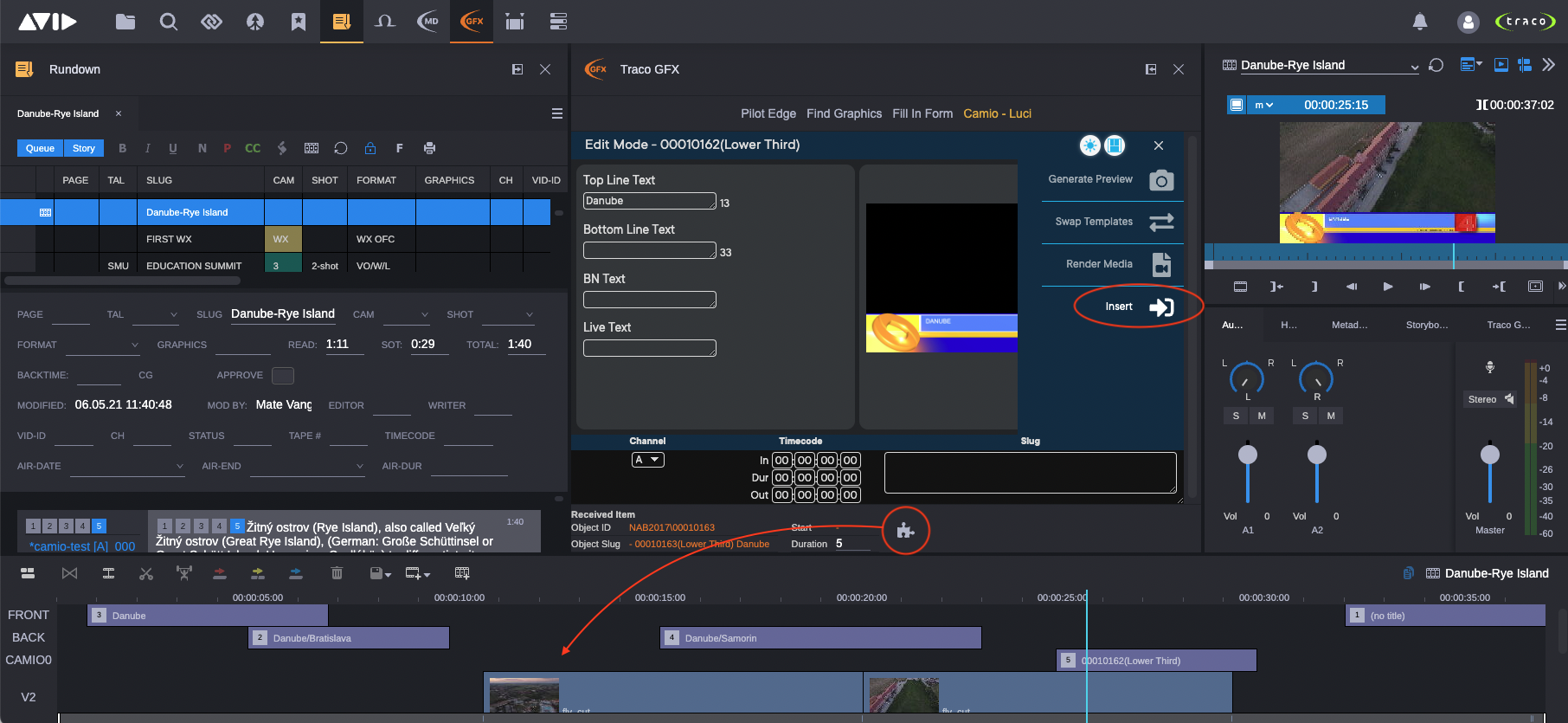Click the Story button

(x=84, y=148)
